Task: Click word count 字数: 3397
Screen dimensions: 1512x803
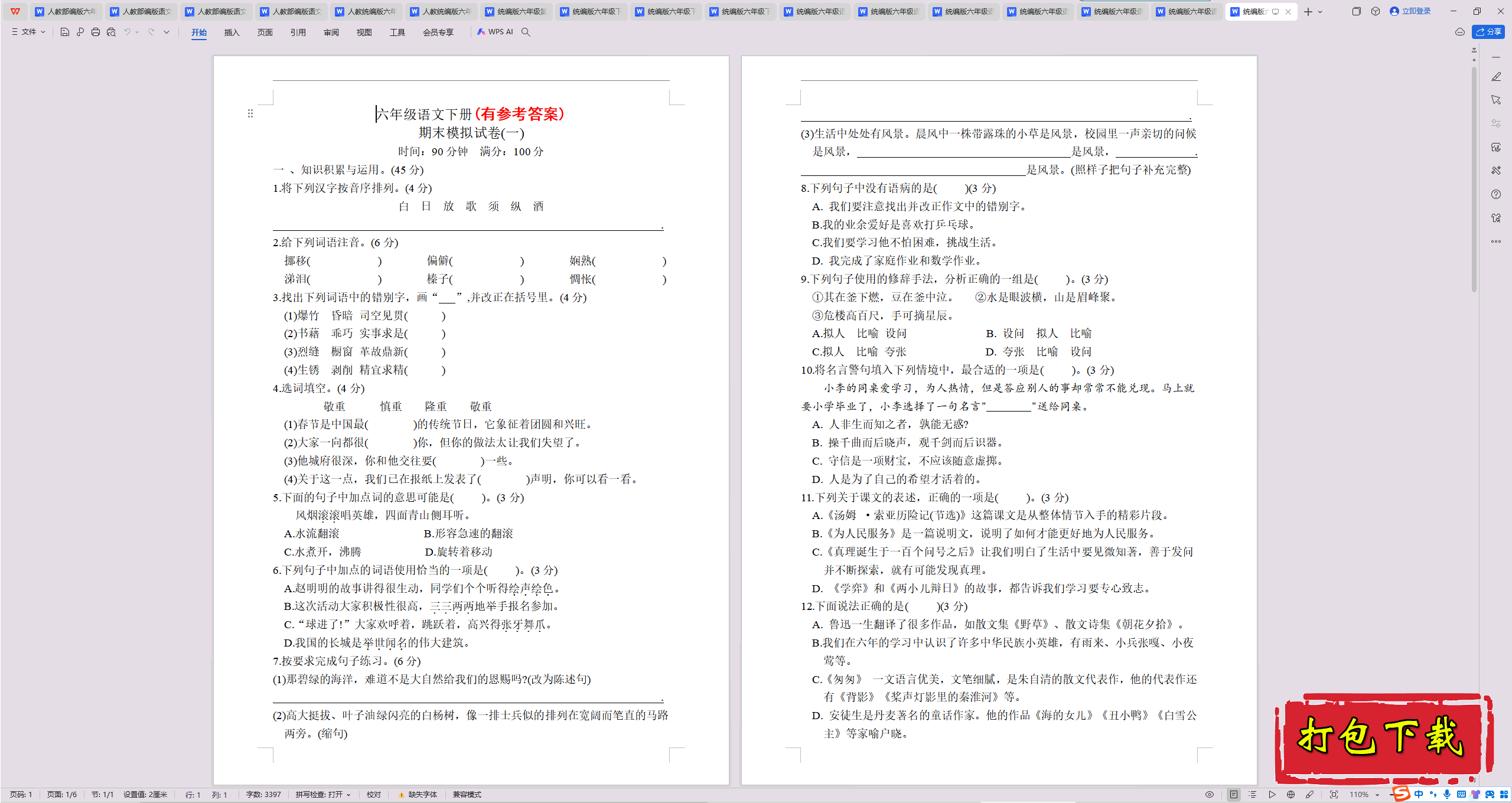Action: 263,795
